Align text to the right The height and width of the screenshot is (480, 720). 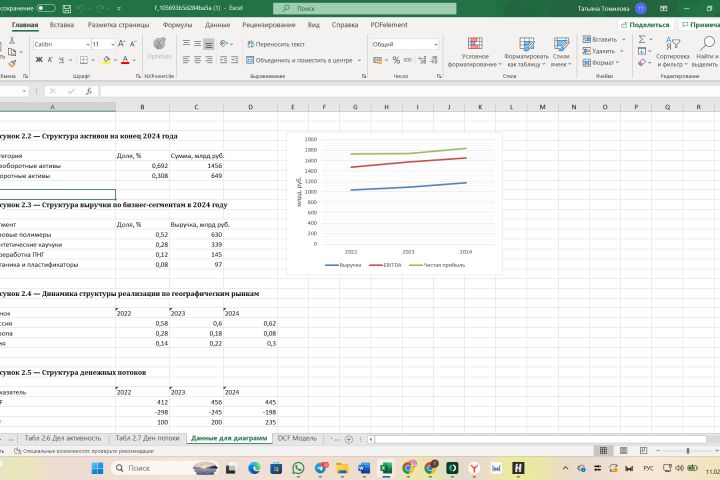pyautogui.click(x=208, y=60)
